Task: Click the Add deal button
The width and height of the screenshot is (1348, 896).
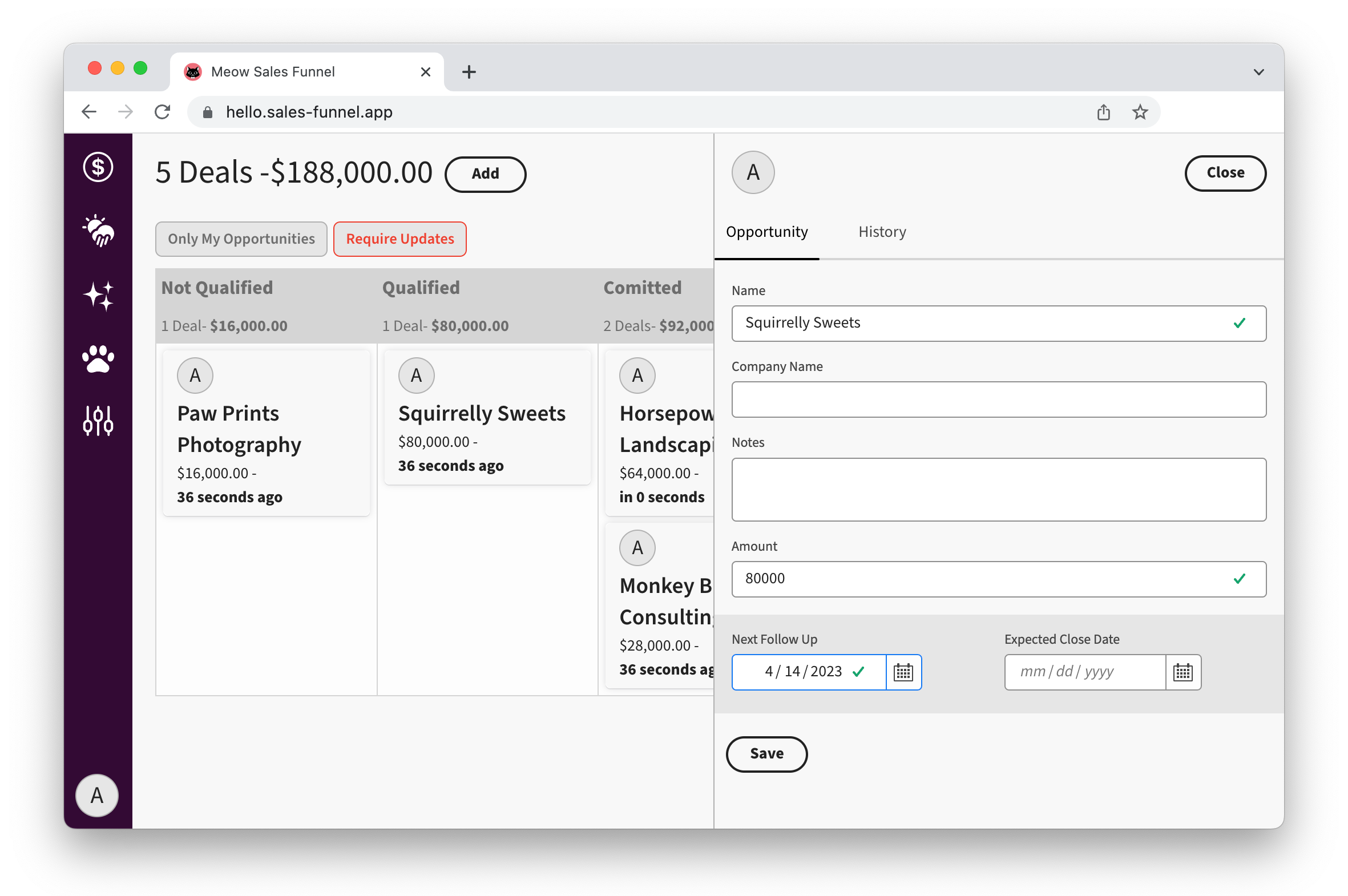Action: point(485,173)
